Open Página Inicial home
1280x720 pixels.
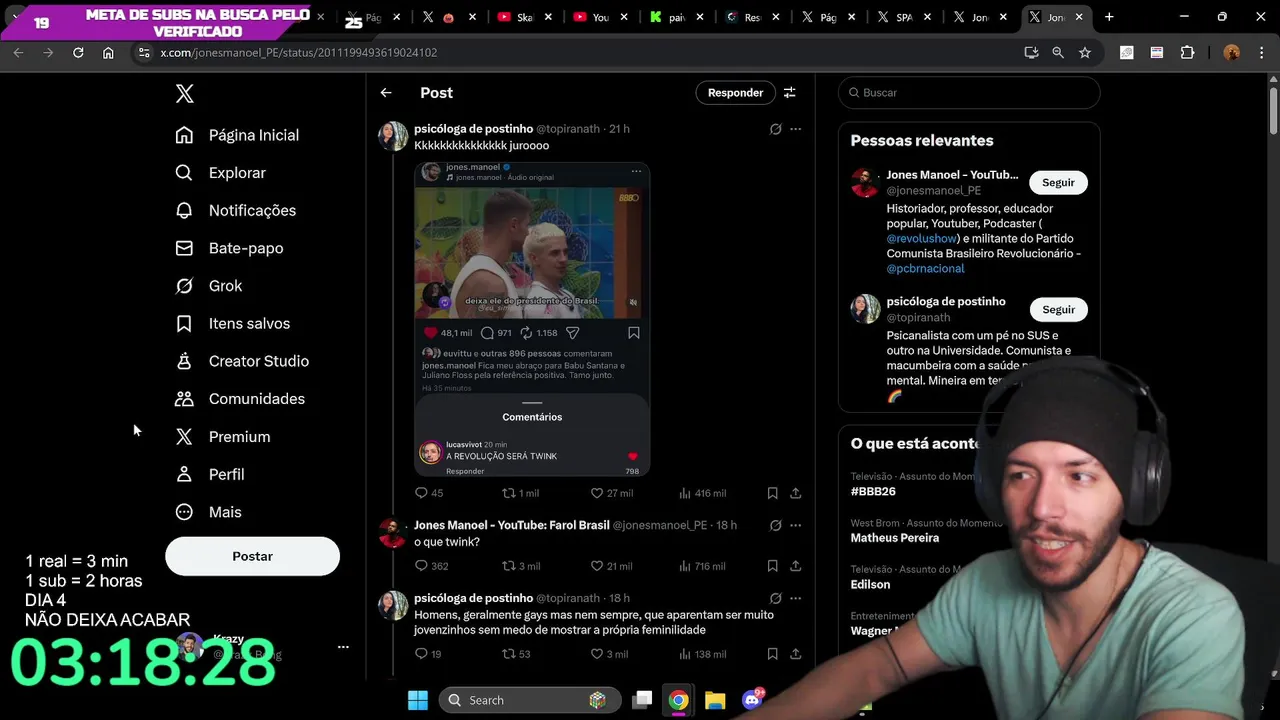(x=237, y=135)
